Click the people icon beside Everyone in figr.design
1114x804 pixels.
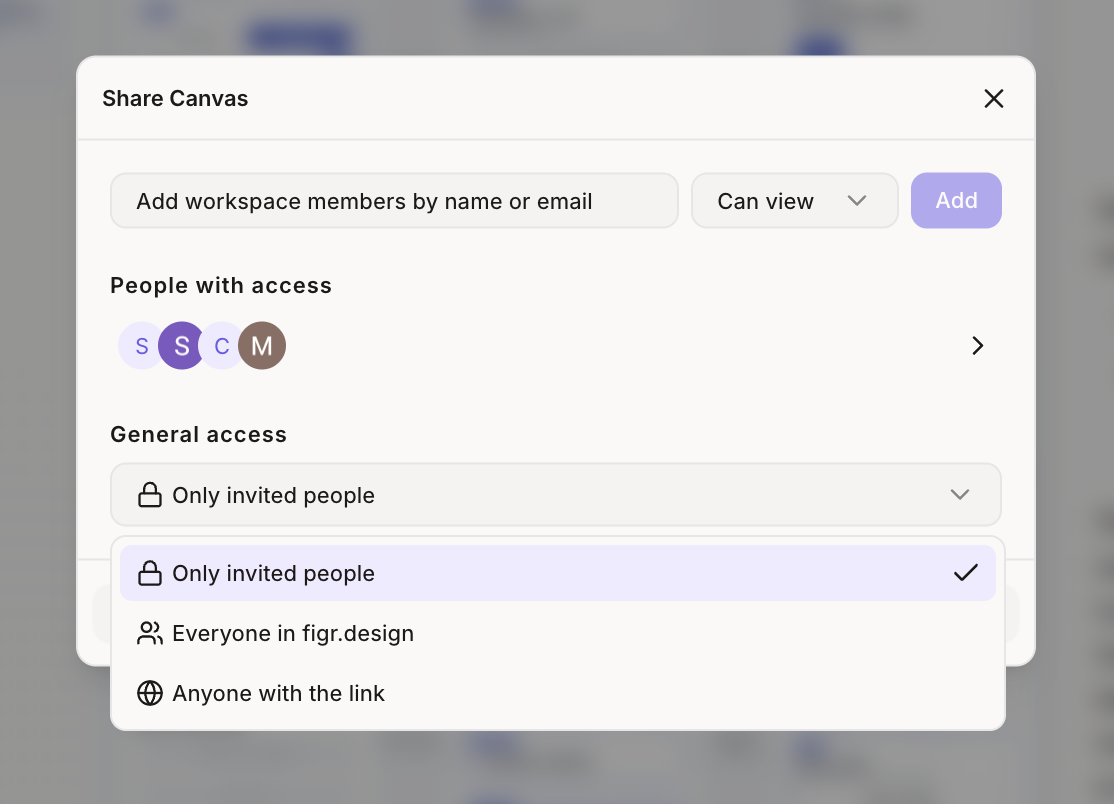point(150,633)
